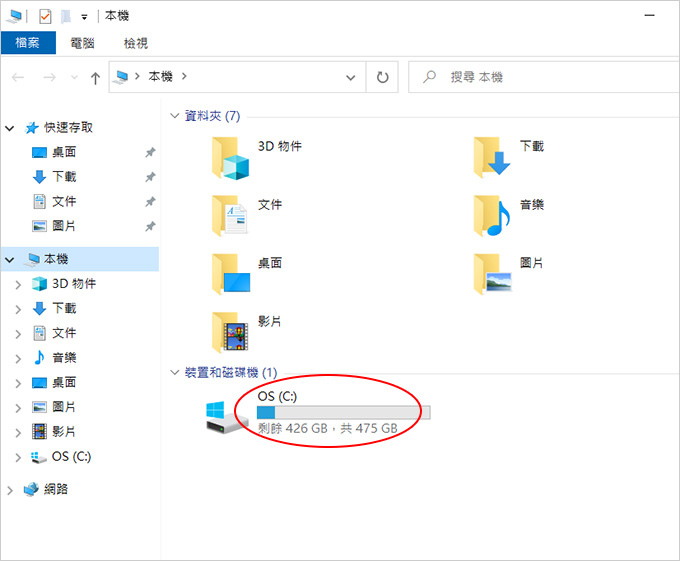Collapse the 裝置和磁碟機 (1) group
The width and height of the screenshot is (680, 561).
[x=174, y=372]
